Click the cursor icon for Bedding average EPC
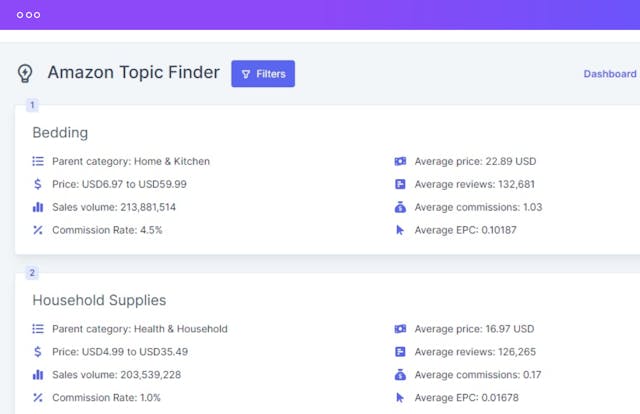 [x=400, y=230]
